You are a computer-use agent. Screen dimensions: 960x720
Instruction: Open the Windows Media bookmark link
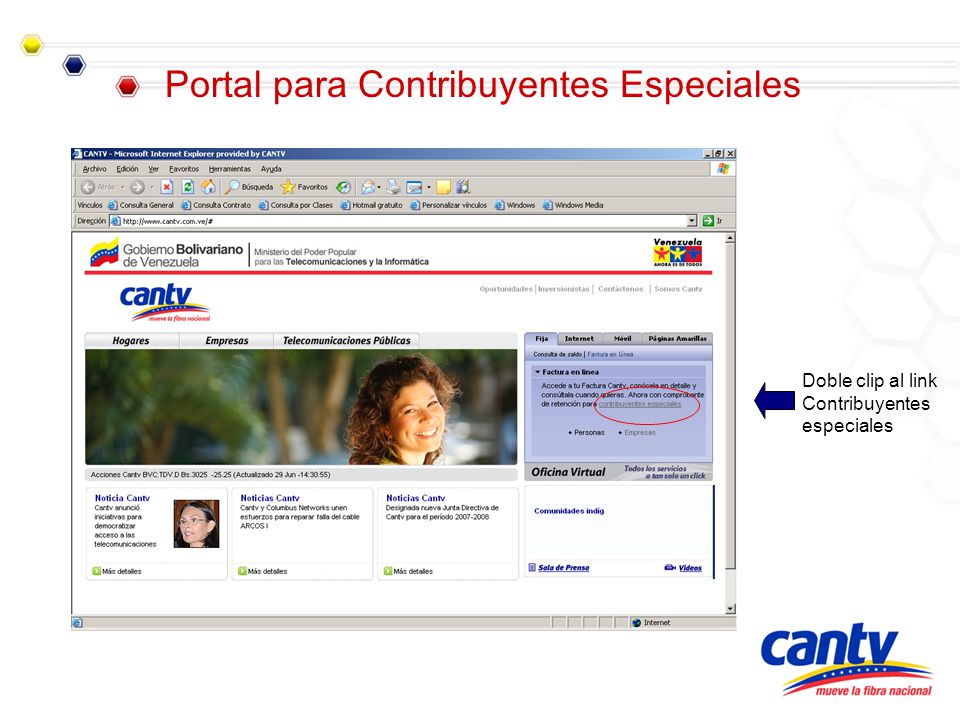(x=573, y=205)
